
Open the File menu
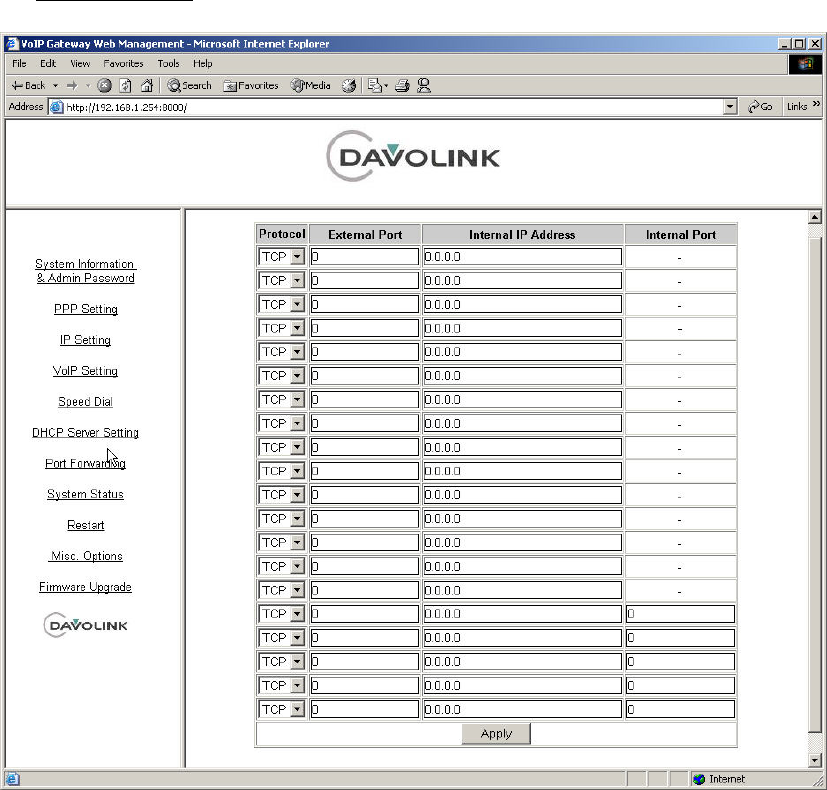pyautogui.click(x=20, y=64)
